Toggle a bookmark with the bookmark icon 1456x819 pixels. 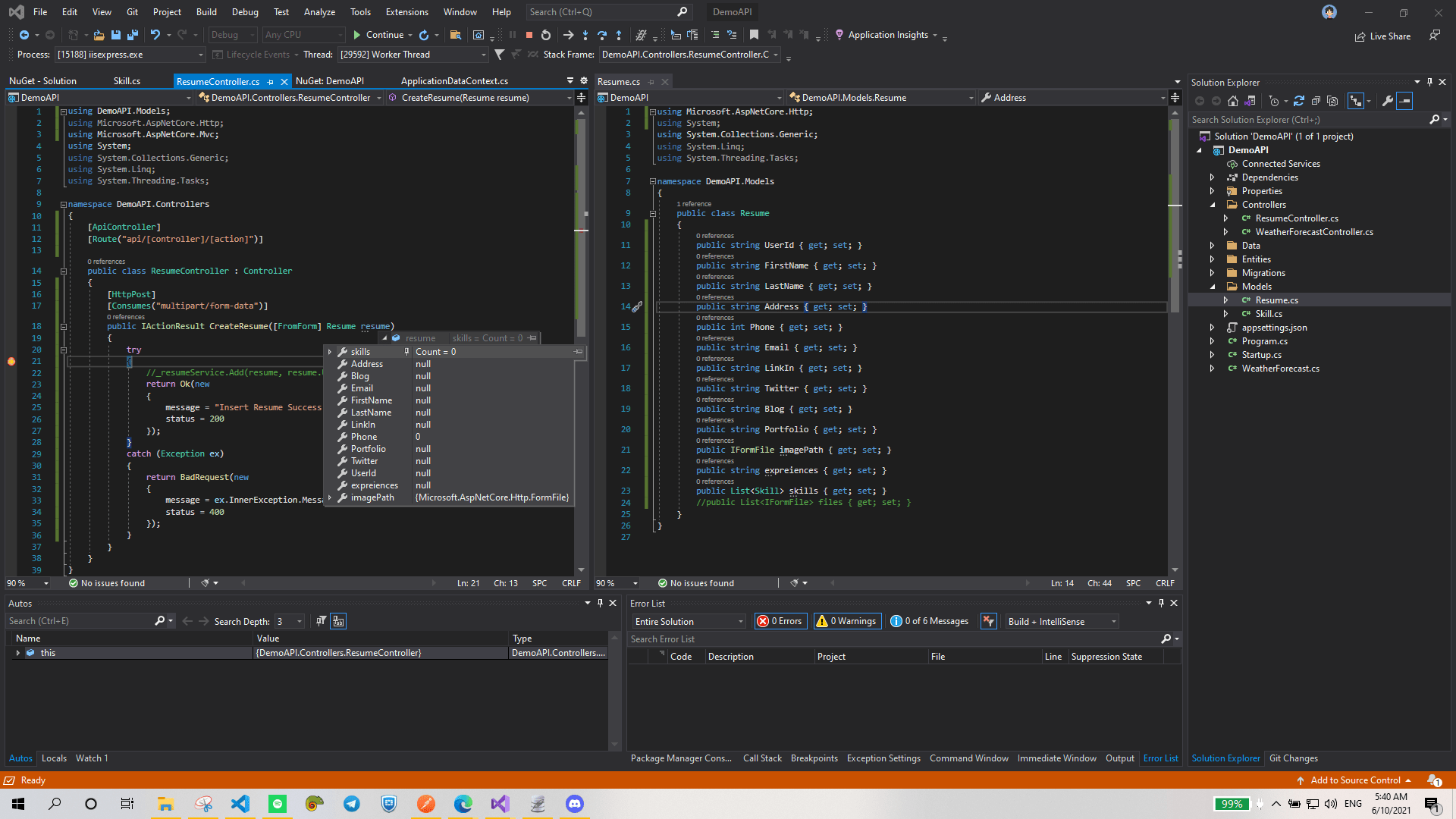pyautogui.click(x=753, y=35)
